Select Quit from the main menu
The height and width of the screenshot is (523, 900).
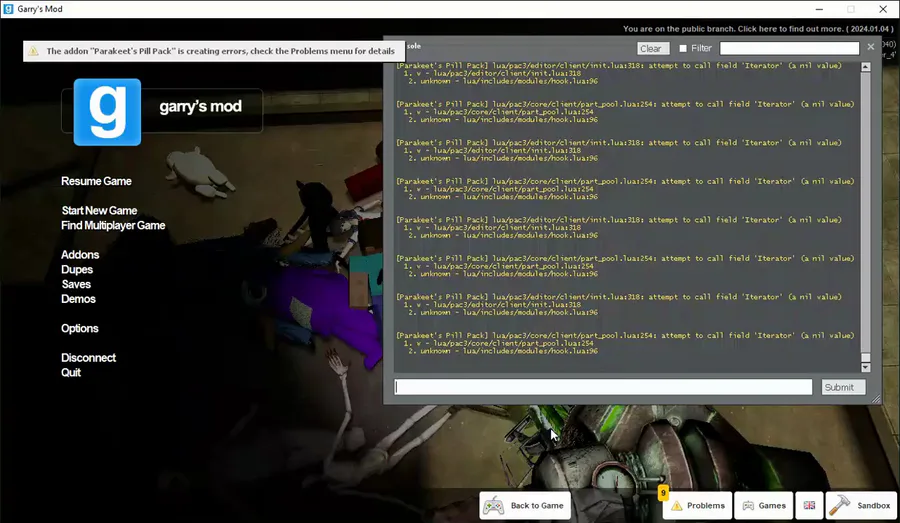[71, 373]
